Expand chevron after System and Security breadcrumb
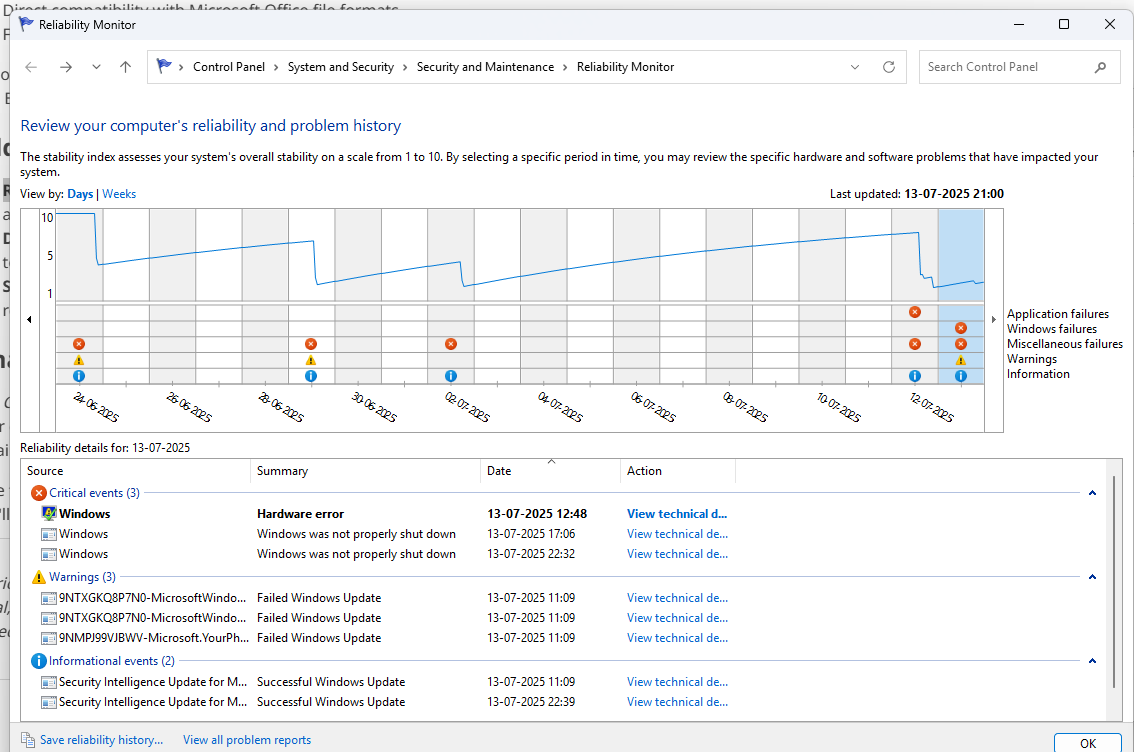Screen dimensions: 1134x752 (405, 67)
